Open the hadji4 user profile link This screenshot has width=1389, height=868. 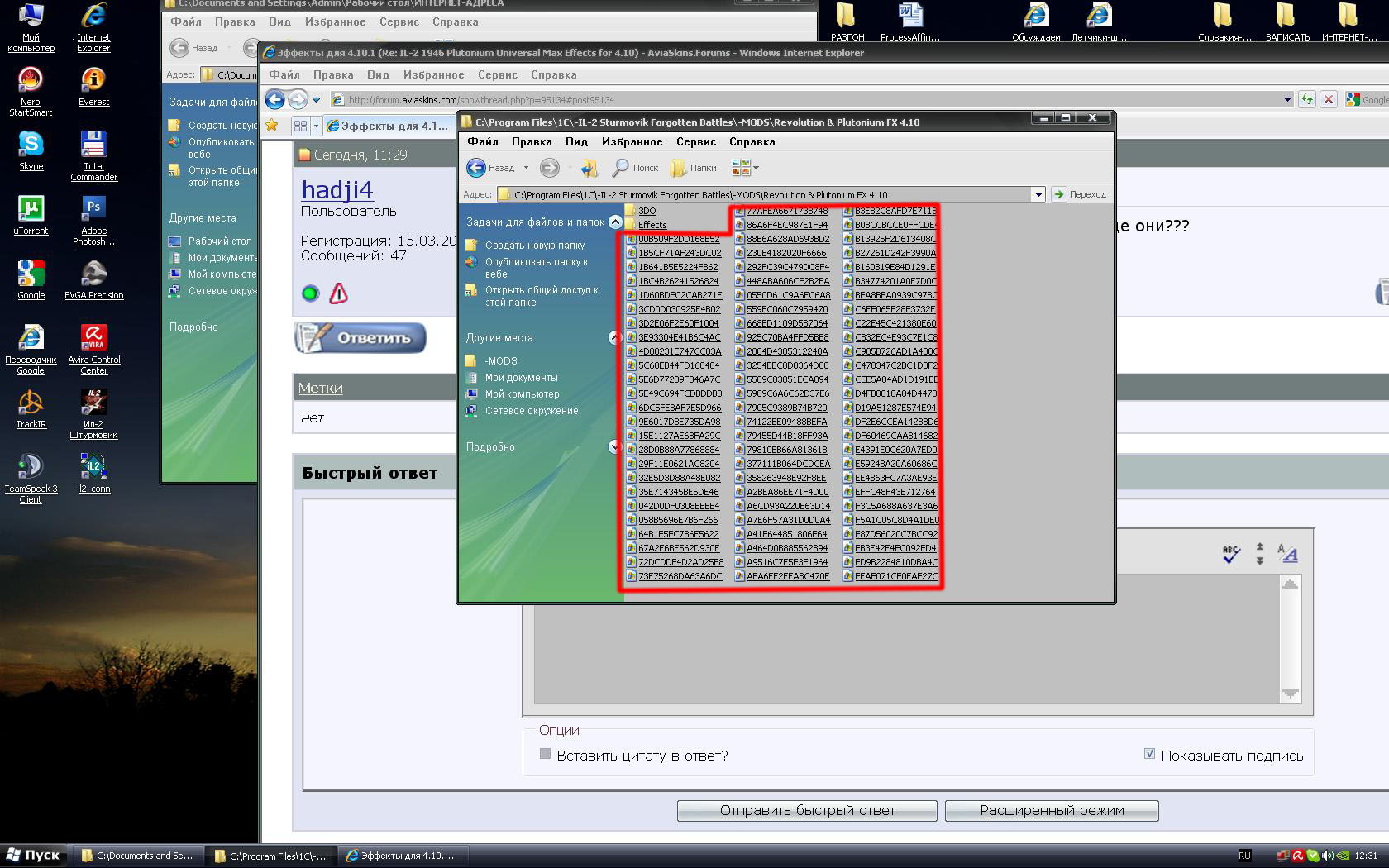coord(337,189)
